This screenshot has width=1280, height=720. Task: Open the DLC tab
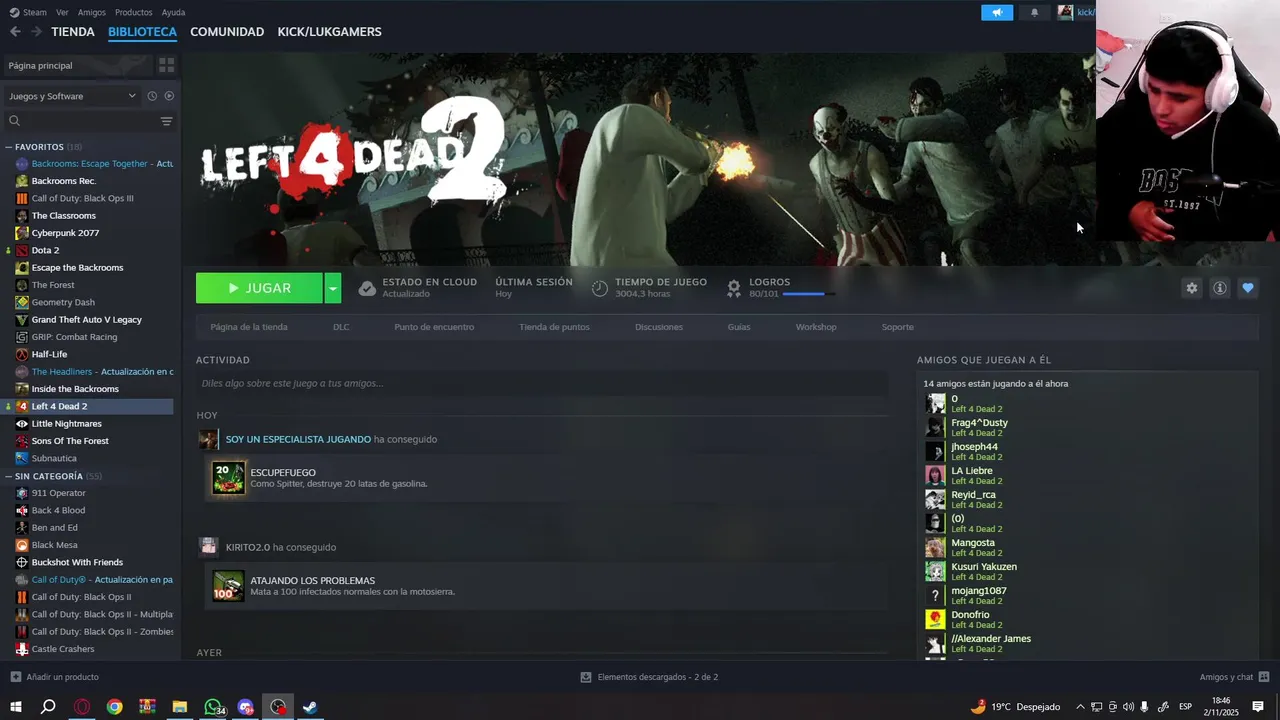click(341, 327)
